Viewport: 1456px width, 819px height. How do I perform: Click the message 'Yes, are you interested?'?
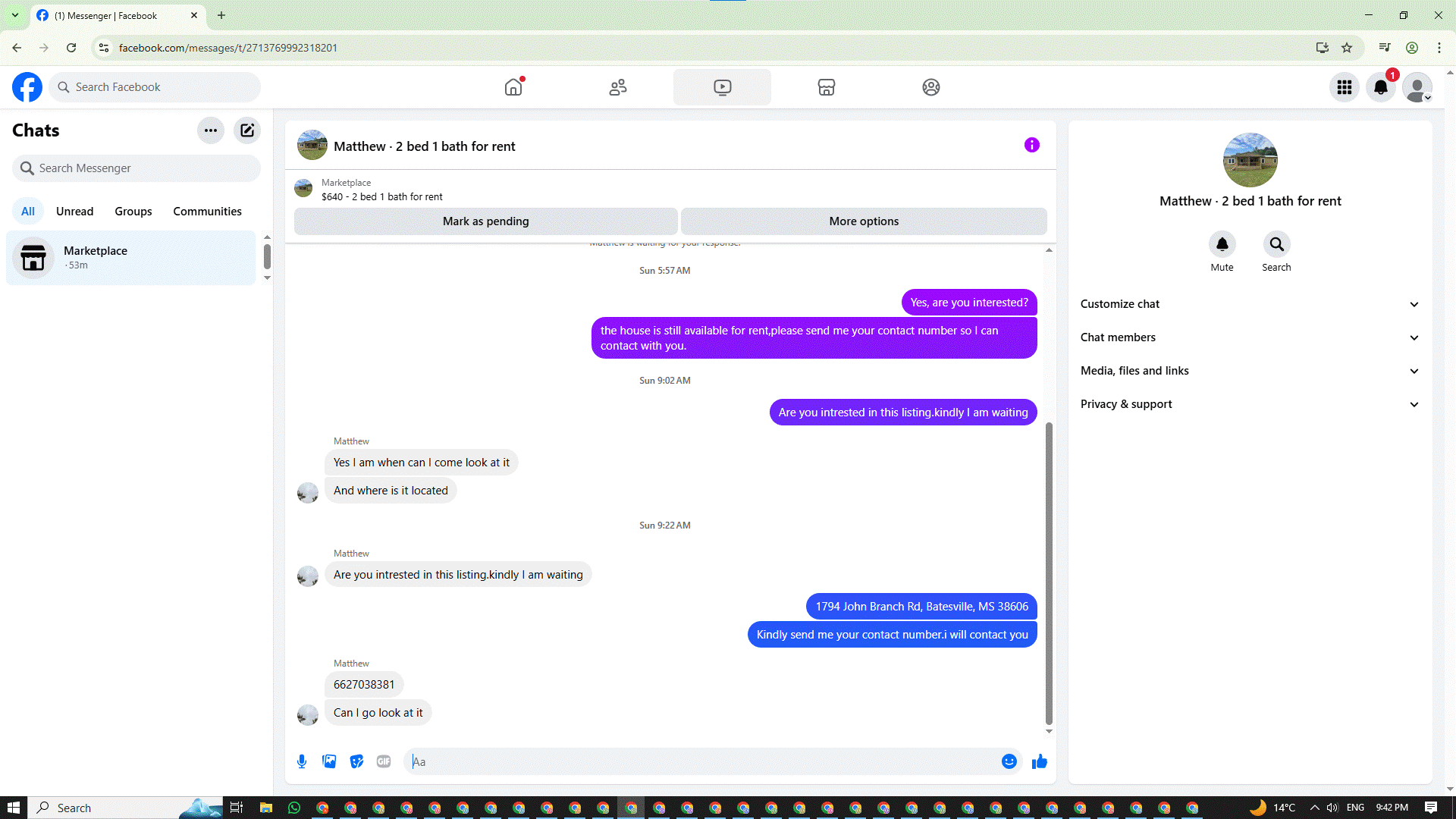(x=969, y=303)
